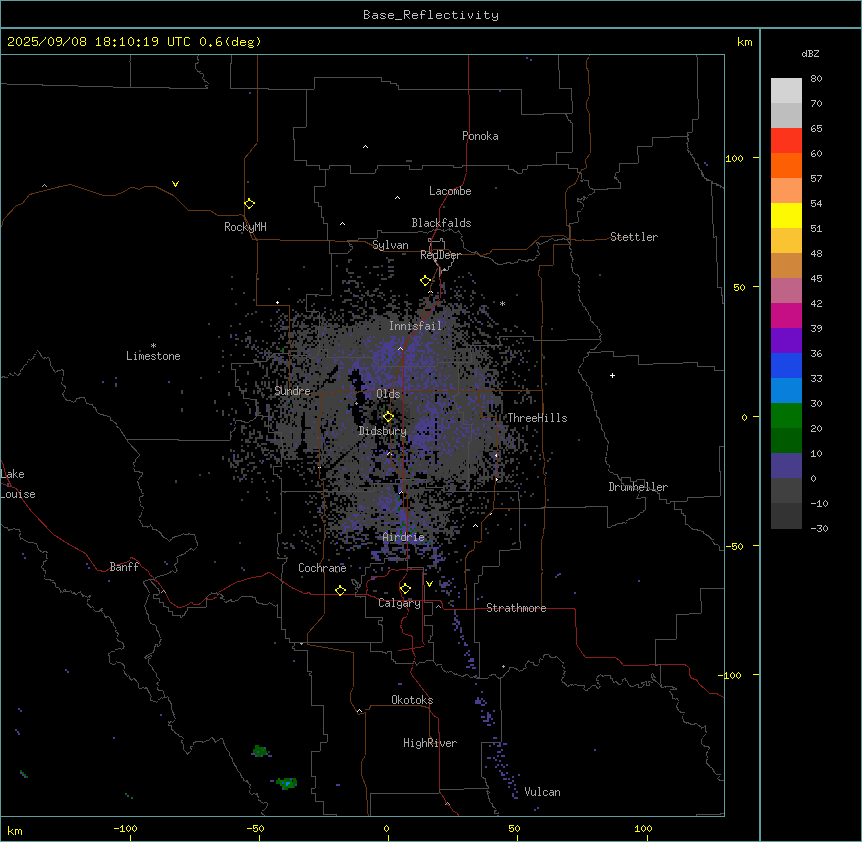Click the Lake Louise label
Image resolution: width=862 pixels, height=842 pixels.
pos(18,484)
